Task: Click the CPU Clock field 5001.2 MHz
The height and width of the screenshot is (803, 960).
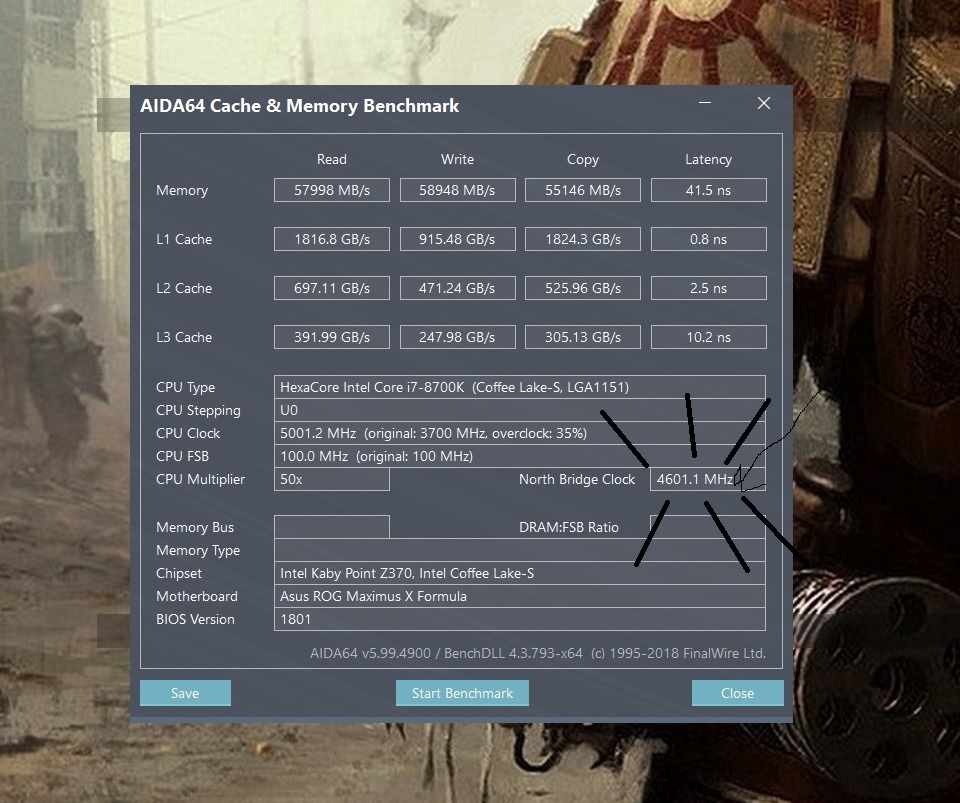Action: click(x=520, y=433)
